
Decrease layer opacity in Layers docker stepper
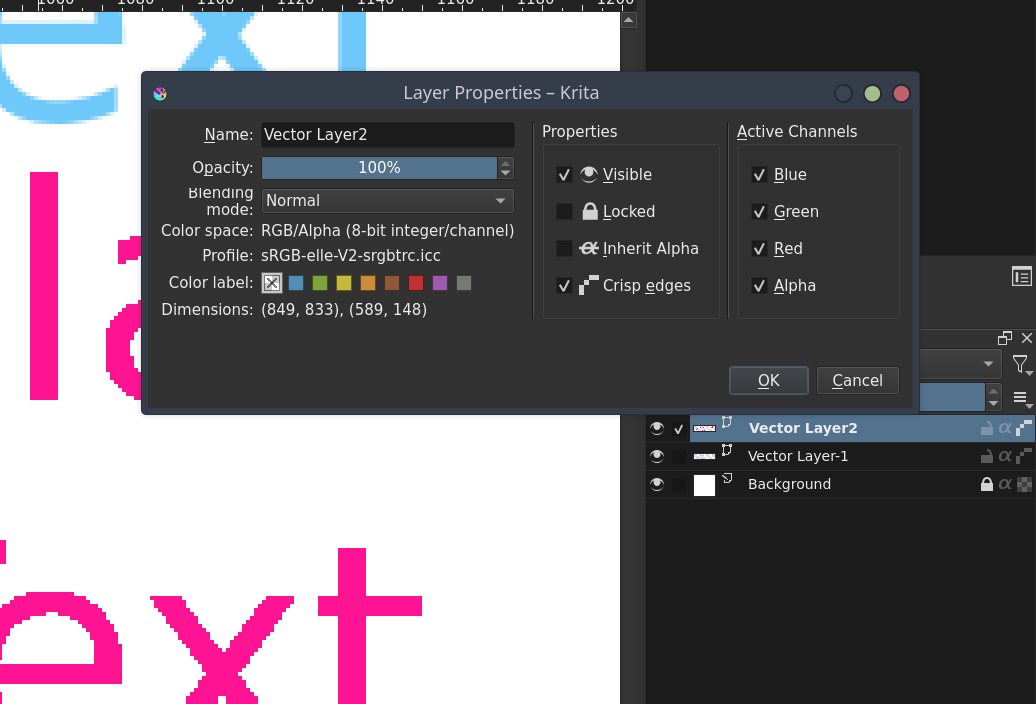click(994, 404)
